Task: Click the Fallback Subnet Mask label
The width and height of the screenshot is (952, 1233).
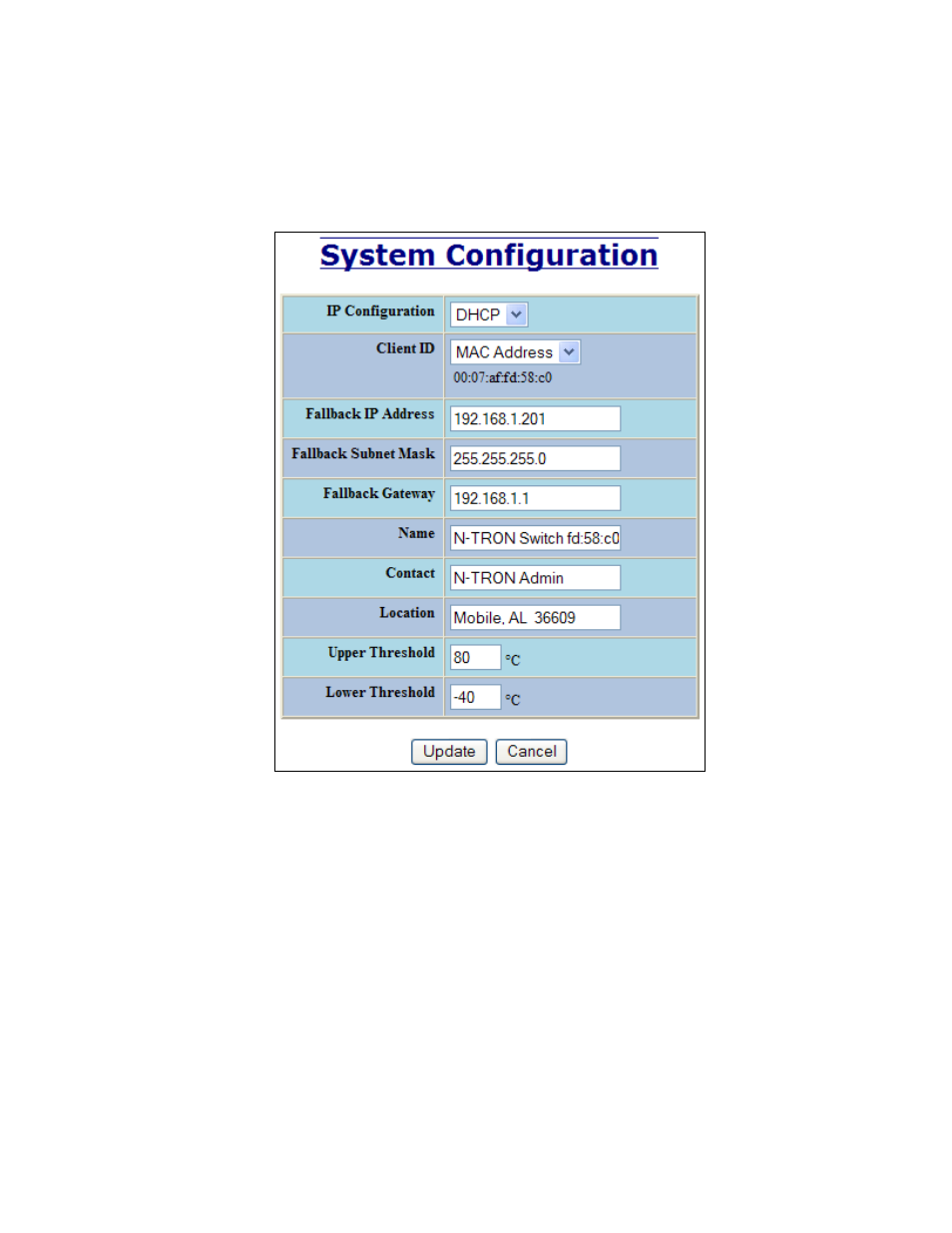Action: [x=363, y=454]
